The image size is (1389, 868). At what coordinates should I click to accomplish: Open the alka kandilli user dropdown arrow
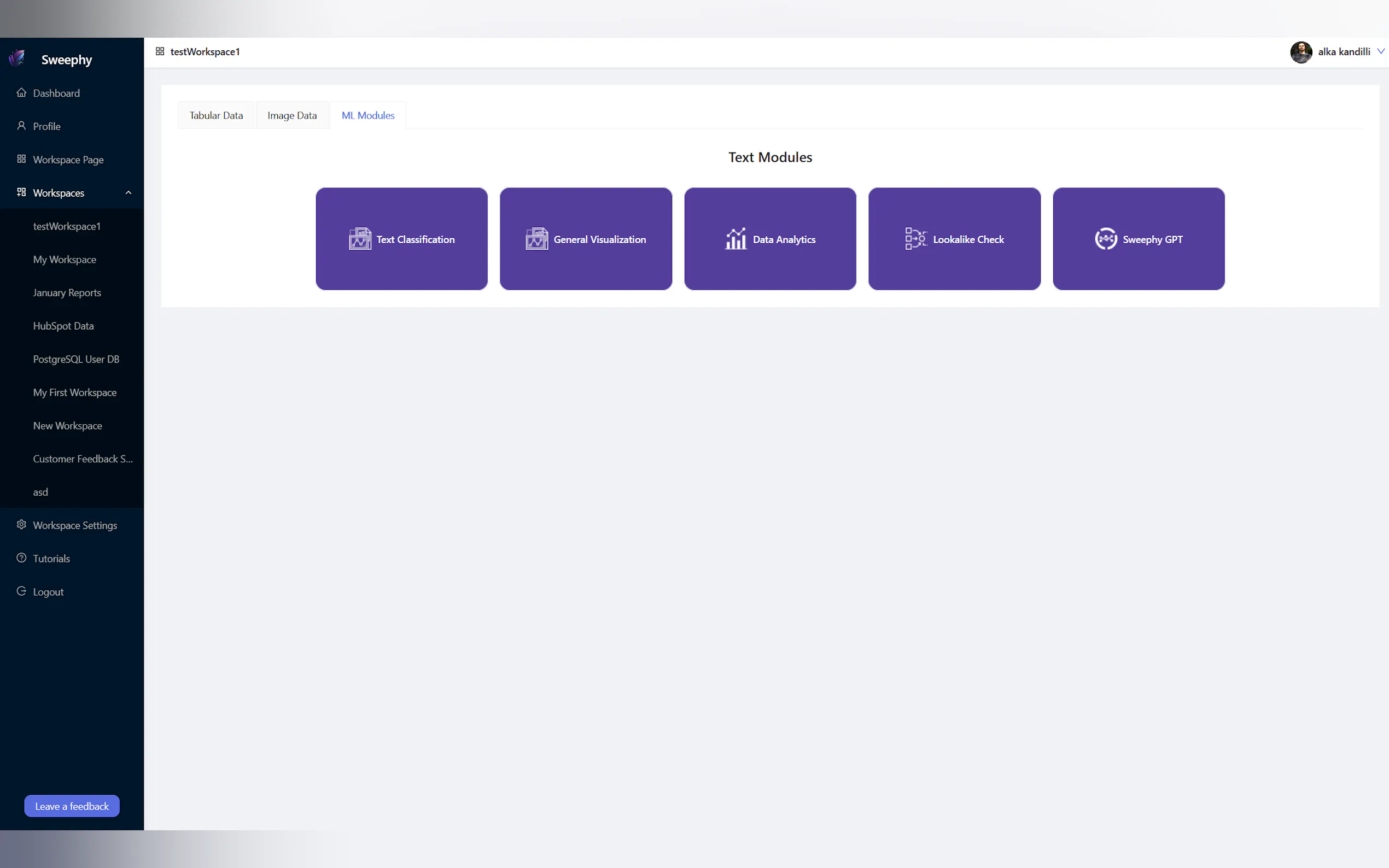[x=1380, y=52]
